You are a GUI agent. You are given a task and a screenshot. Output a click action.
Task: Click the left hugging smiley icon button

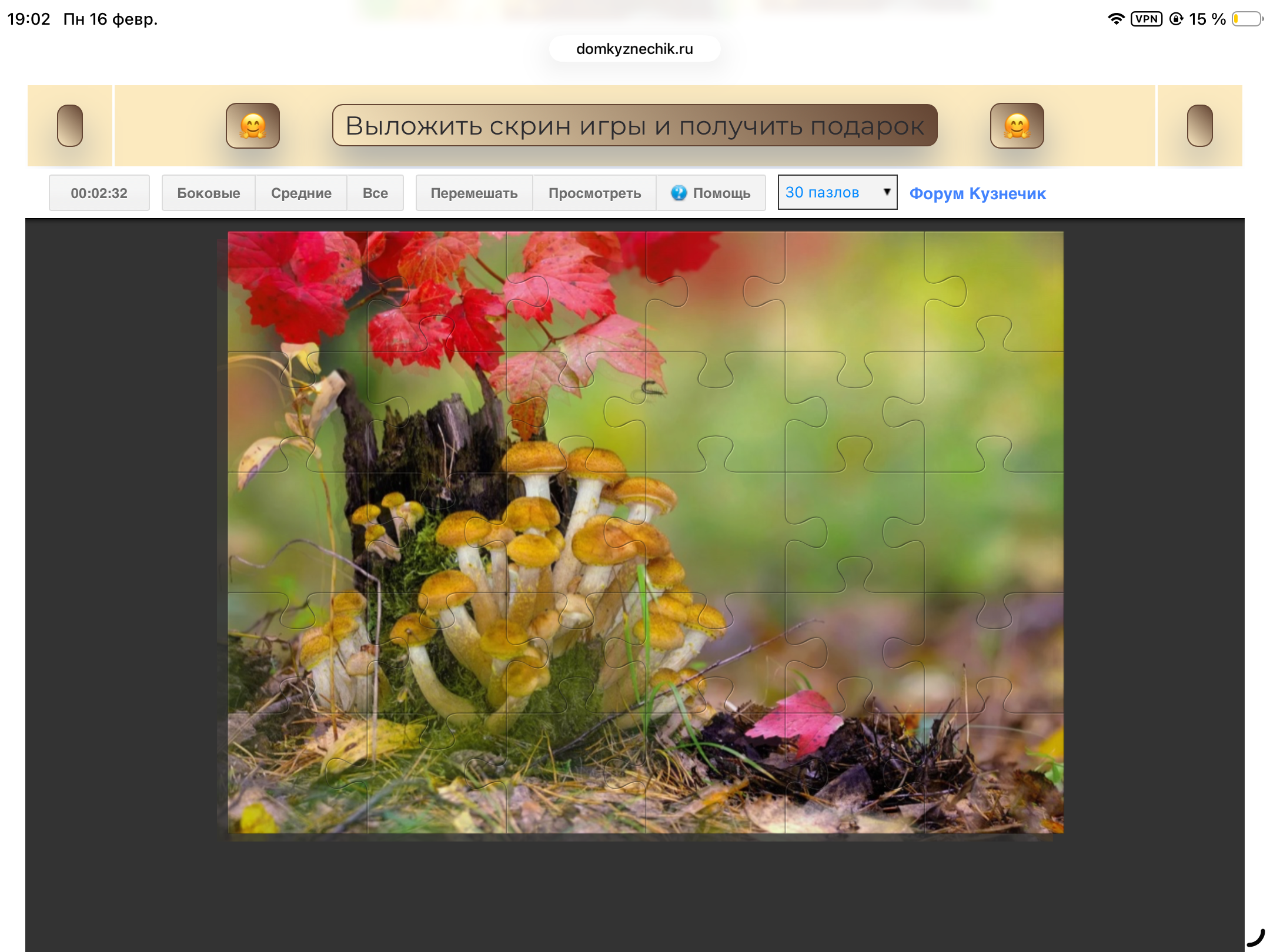253,126
